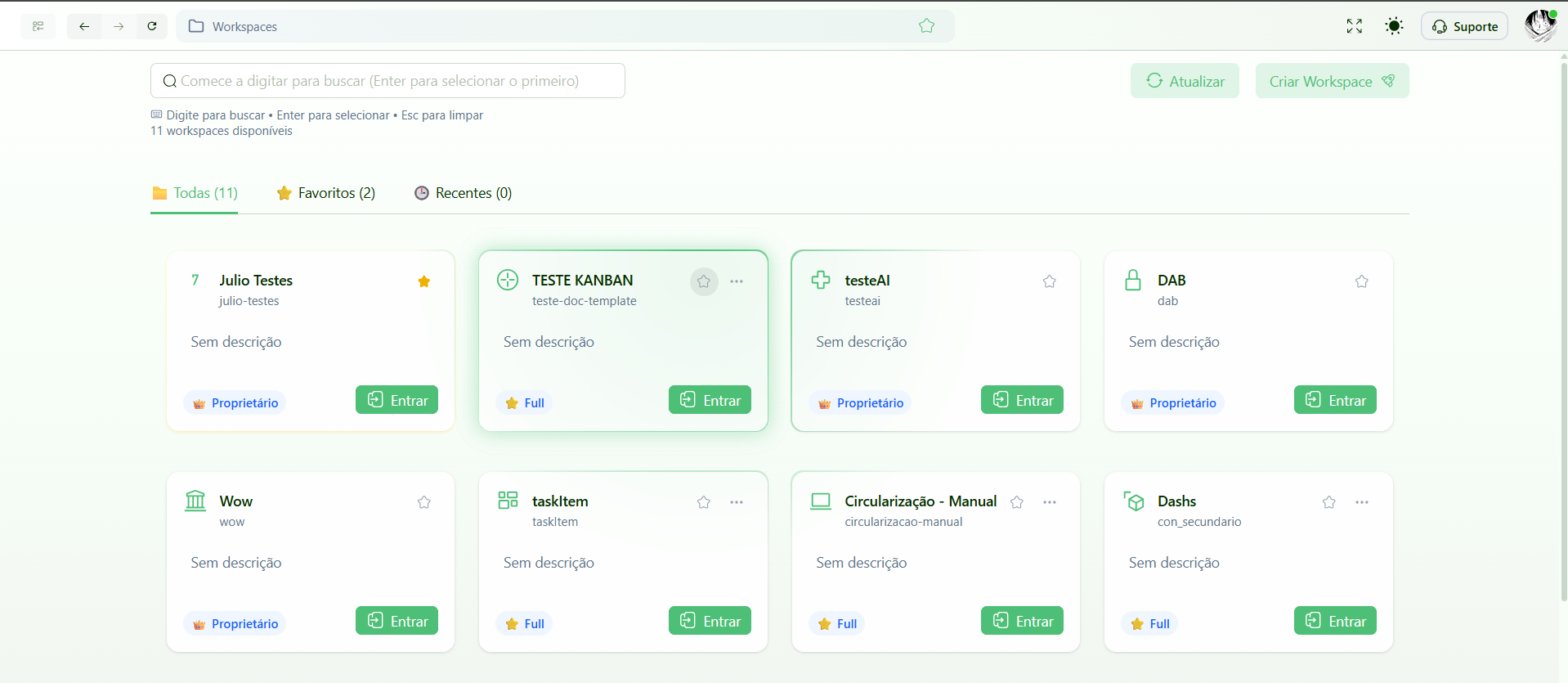
Task: Click the user profile avatar
Action: [1539, 26]
